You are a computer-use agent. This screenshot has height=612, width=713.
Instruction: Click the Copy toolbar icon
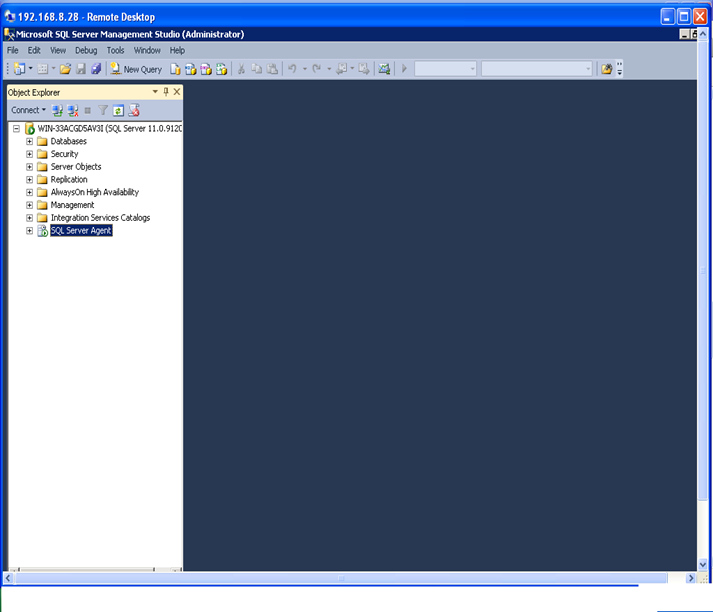(x=257, y=69)
